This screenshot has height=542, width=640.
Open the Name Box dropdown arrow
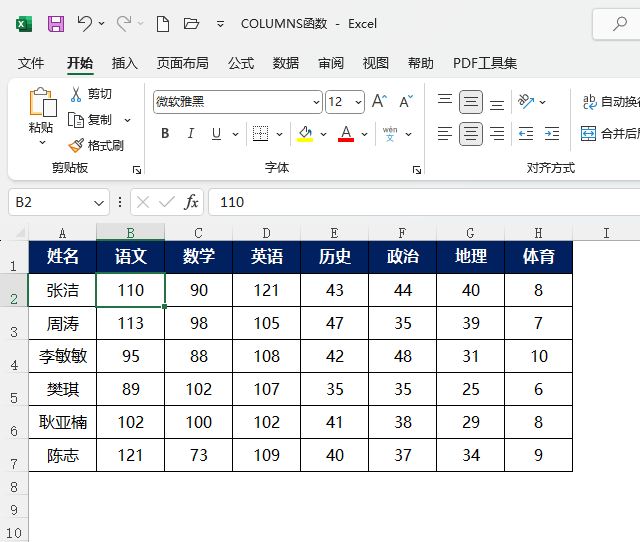[x=98, y=202]
